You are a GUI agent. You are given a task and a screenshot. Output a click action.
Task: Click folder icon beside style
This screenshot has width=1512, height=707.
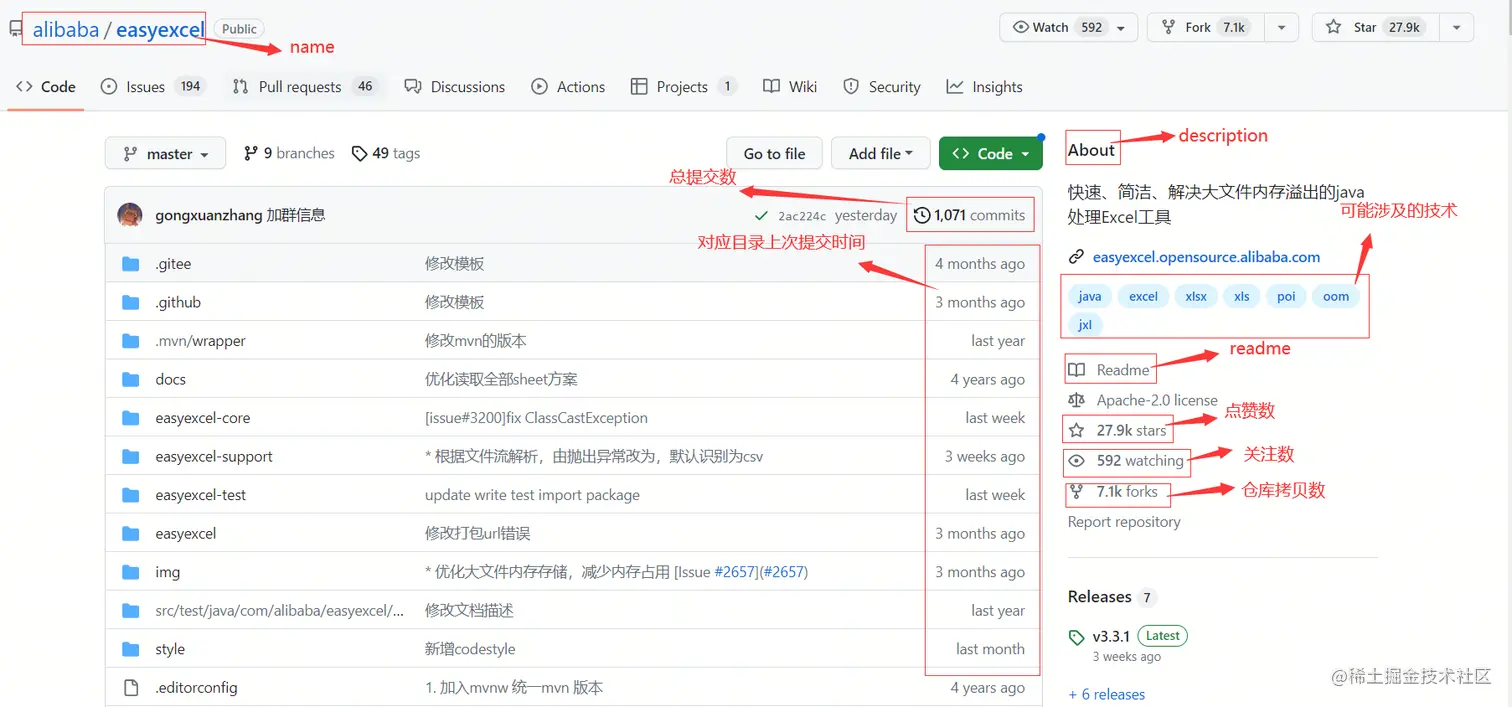click(x=130, y=649)
